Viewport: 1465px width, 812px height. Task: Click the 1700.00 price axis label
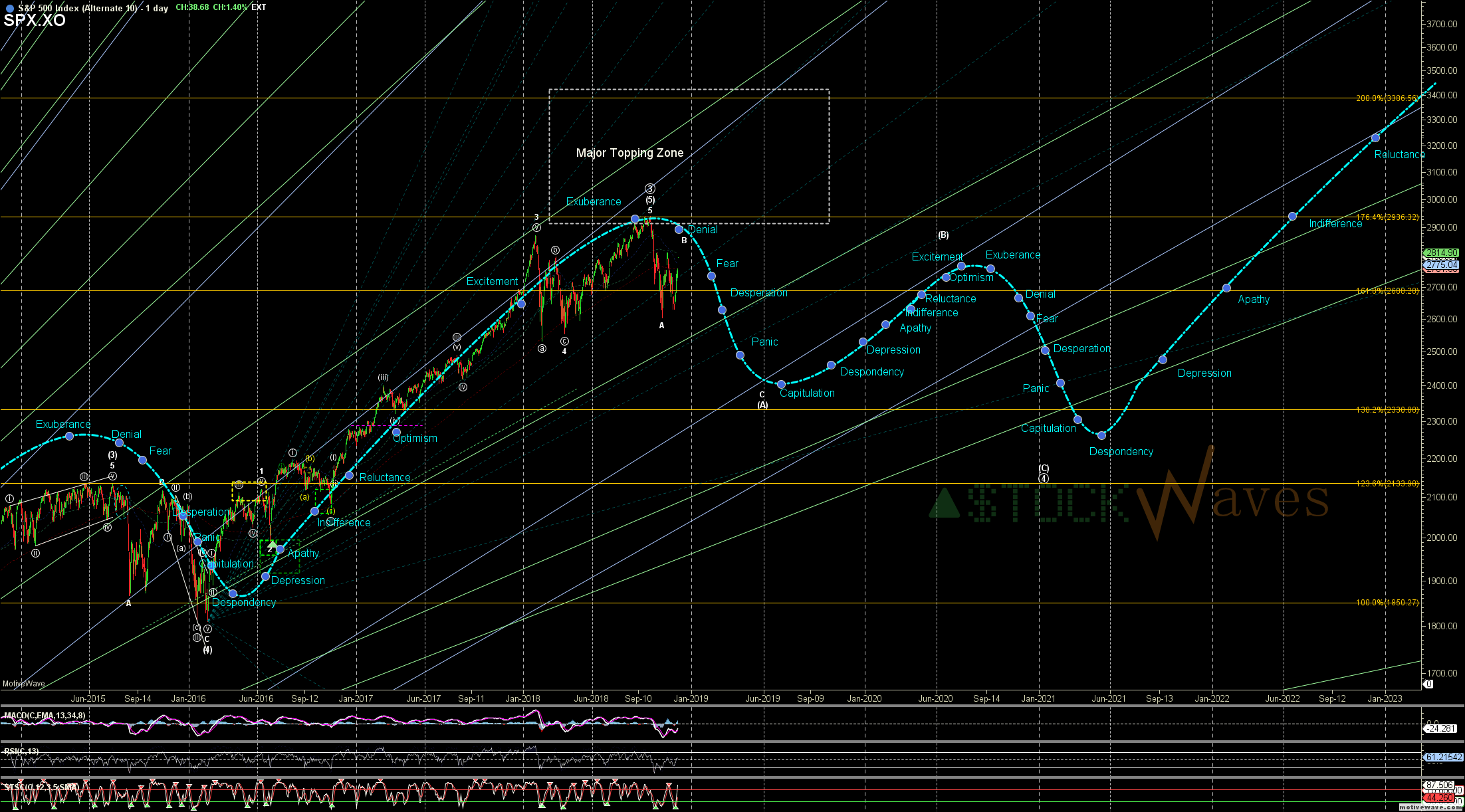[1442, 673]
